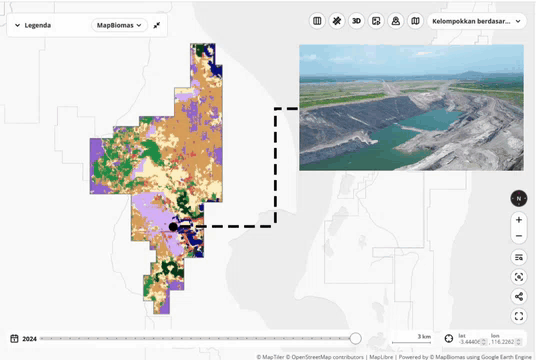Screen dimensions: 536x360
Task: Click the calendar icon beside 2024
Action: point(14,339)
